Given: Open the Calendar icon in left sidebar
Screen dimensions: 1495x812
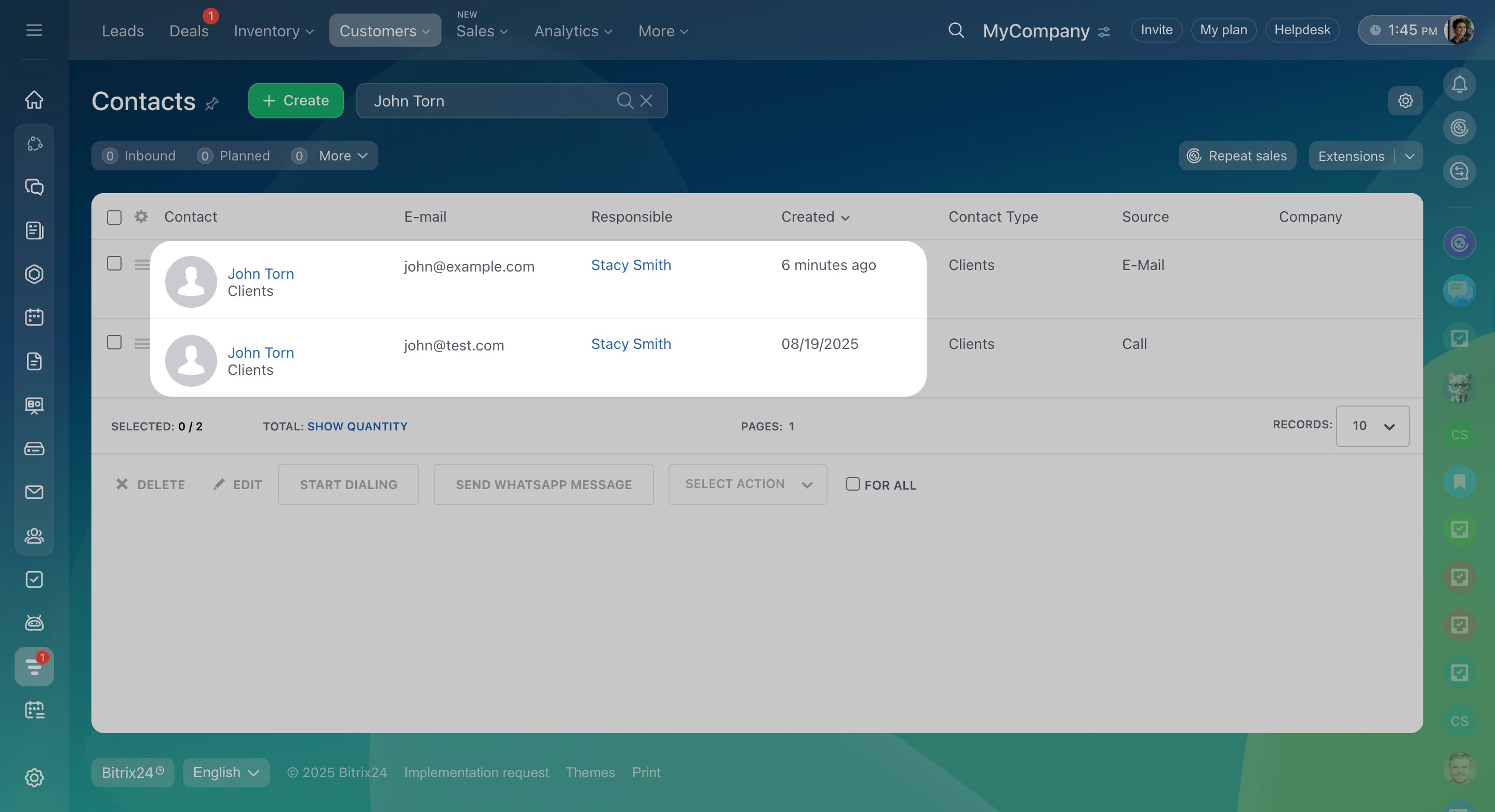Looking at the screenshot, I should [x=34, y=317].
